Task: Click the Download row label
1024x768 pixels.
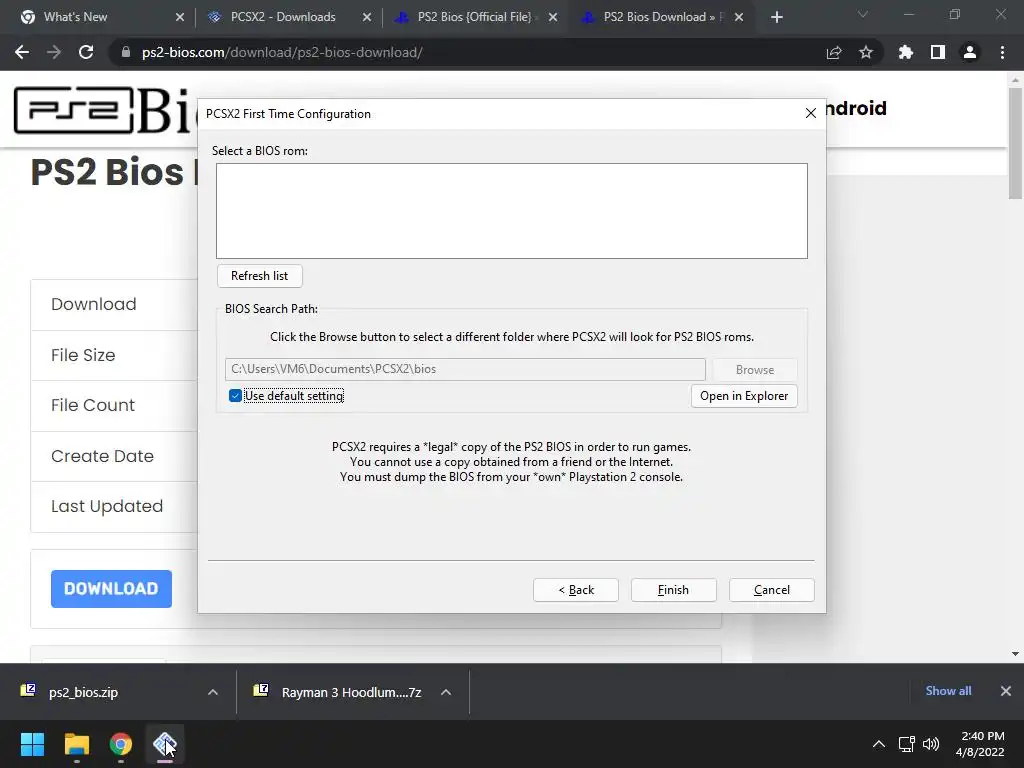Action: coord(93,304)
